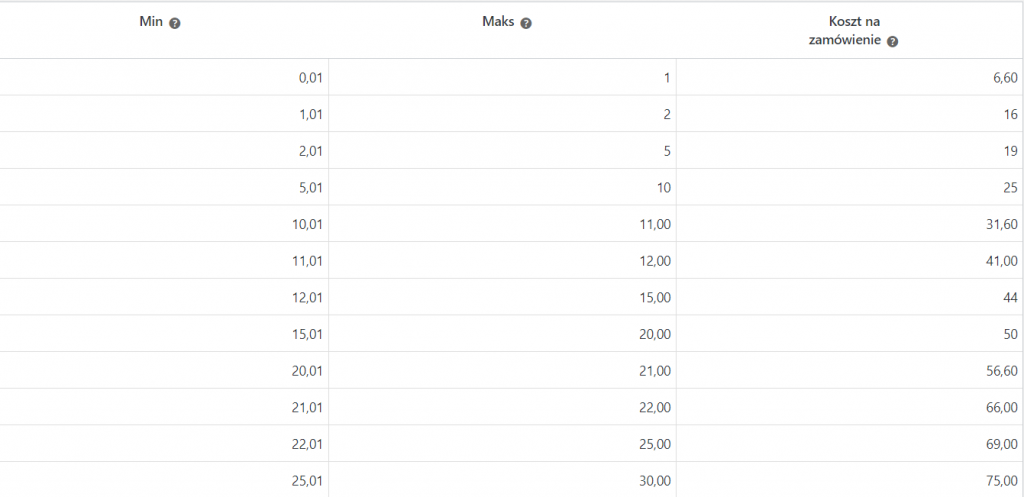This screenshot has height=497, width=1024.
Task: Select the Maks cell showing 1
Action: (502, 78)
